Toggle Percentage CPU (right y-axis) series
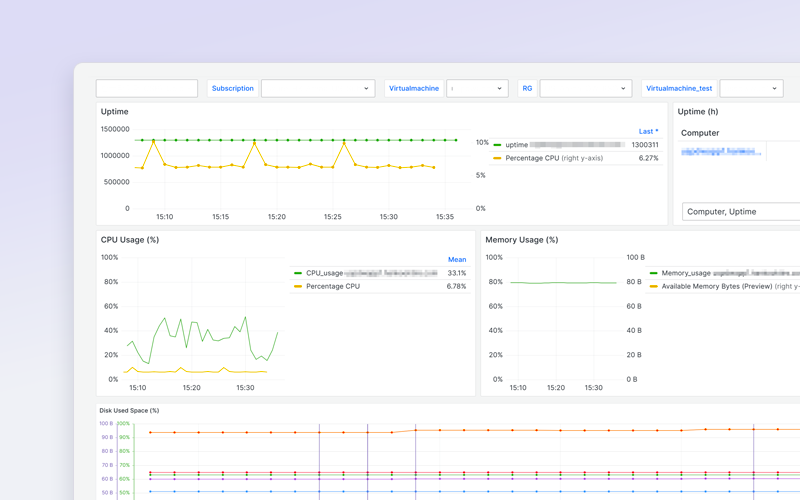Screen dimensions: 800x500 [554, 158]
